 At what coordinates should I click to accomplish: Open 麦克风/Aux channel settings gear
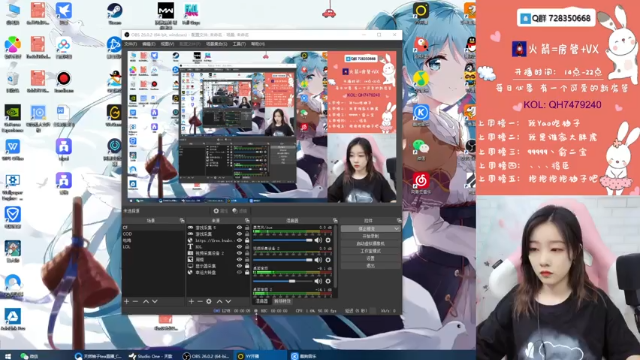[328, 240]
